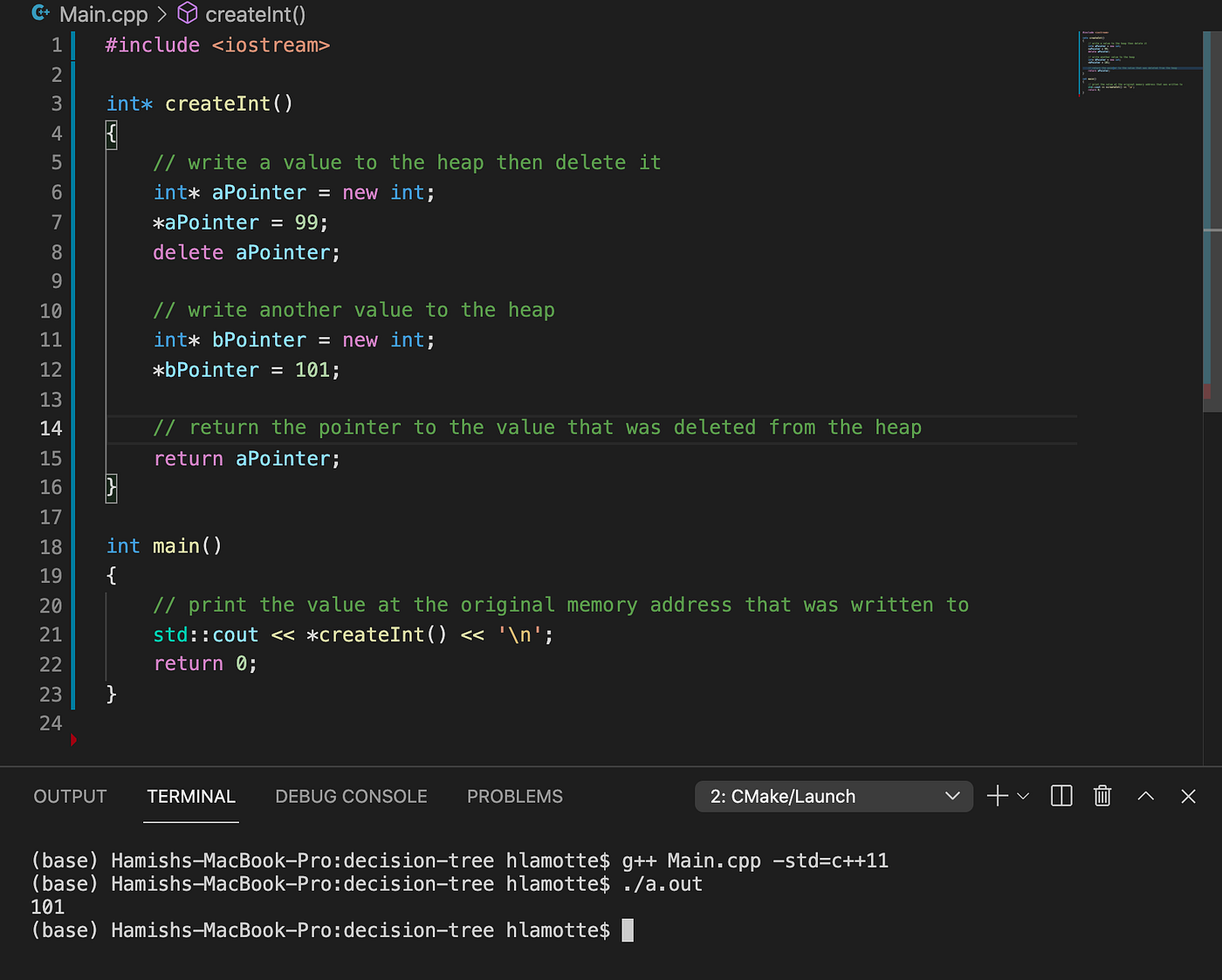Click createInt() breadcrumb item
Image resolution: width=1222 pixels, height=980 pixels.
(256, 14)
